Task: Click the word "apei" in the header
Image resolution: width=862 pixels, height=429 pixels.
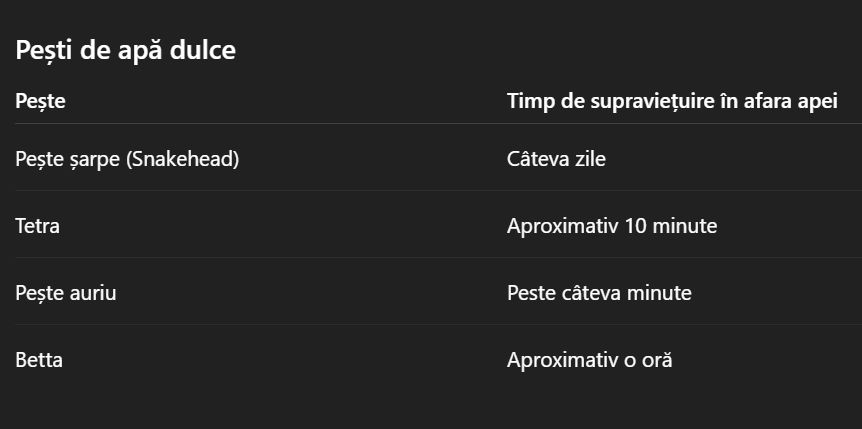Action: (814, 101)
